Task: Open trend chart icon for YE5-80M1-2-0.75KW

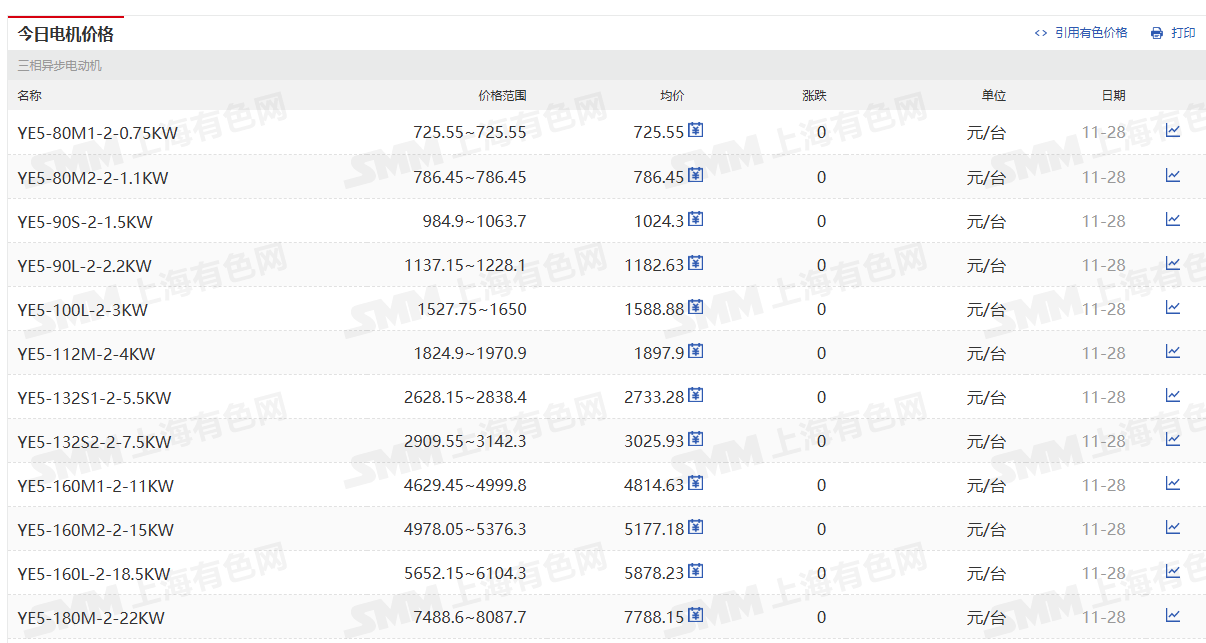Action: click(x=1173, y=131)
